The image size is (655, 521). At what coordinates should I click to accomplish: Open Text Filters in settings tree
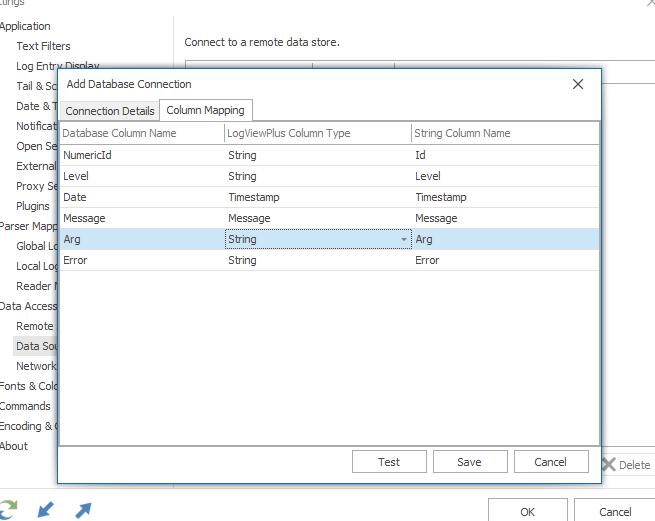(43, 46)
